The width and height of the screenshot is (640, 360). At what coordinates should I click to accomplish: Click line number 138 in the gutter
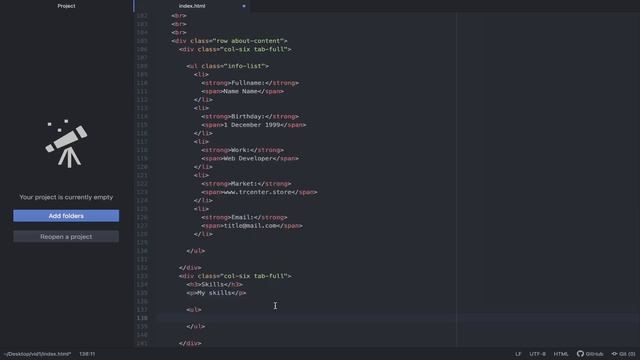click(142, 318)
